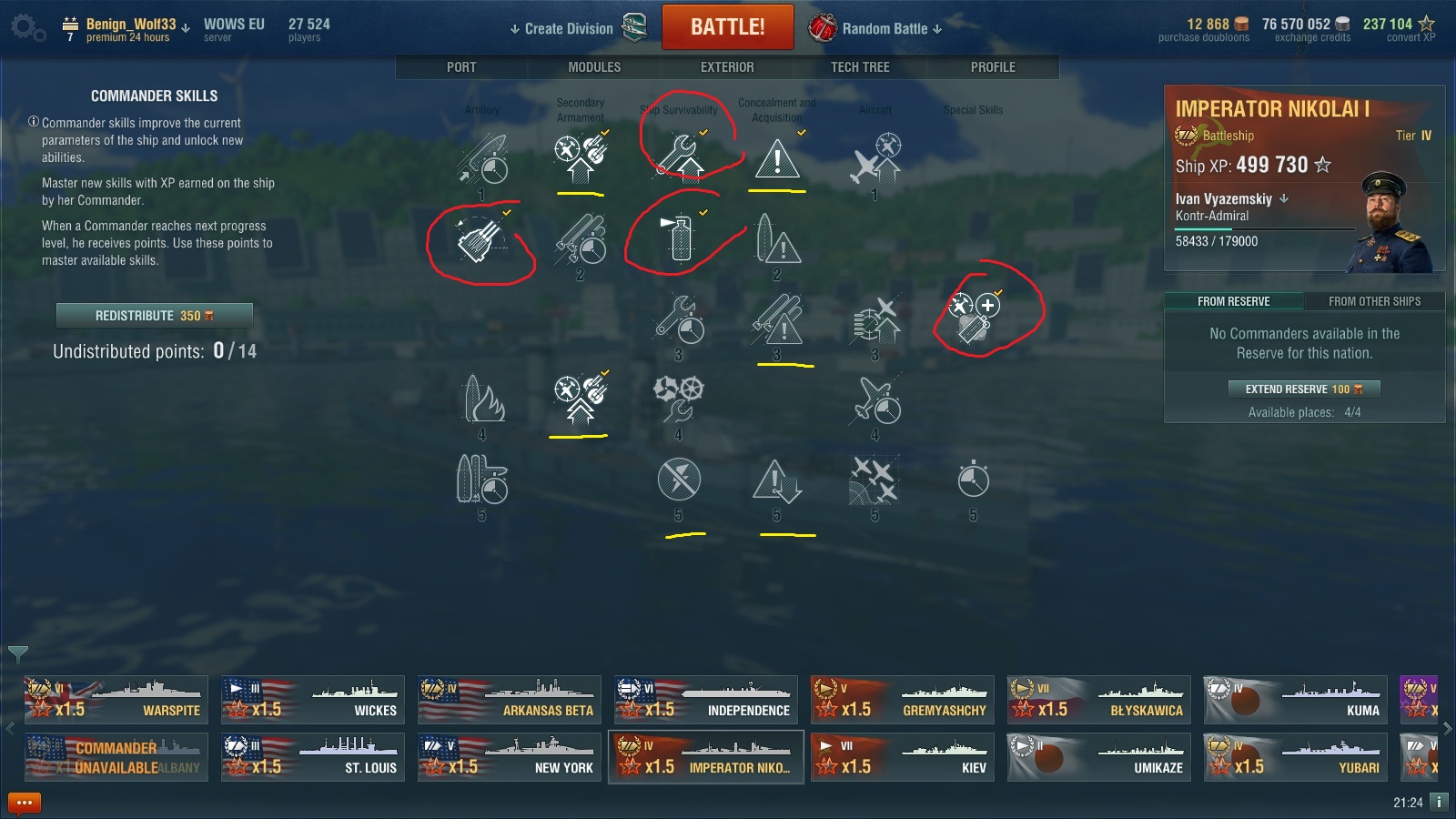Open the settings gear icon
This screenshot has width=1456, height=819.
tap(28, 27)
